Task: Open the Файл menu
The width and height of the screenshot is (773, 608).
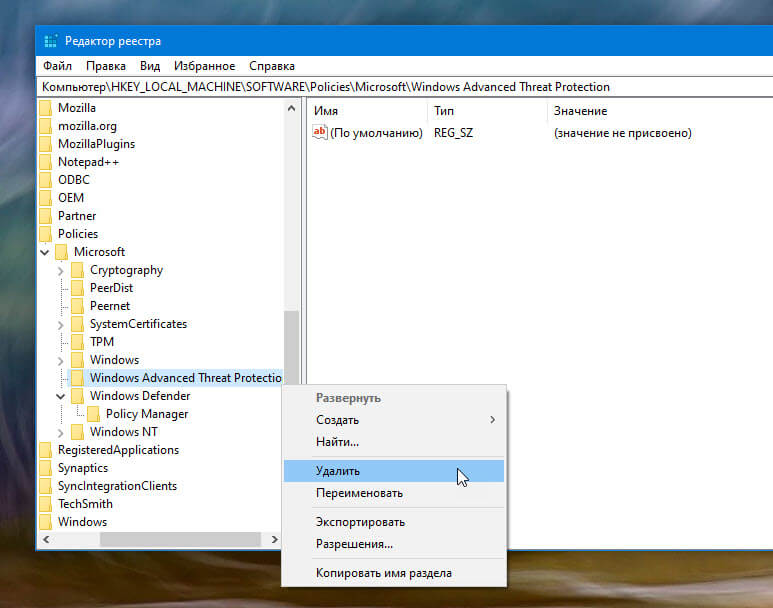Action: point(57,66)
